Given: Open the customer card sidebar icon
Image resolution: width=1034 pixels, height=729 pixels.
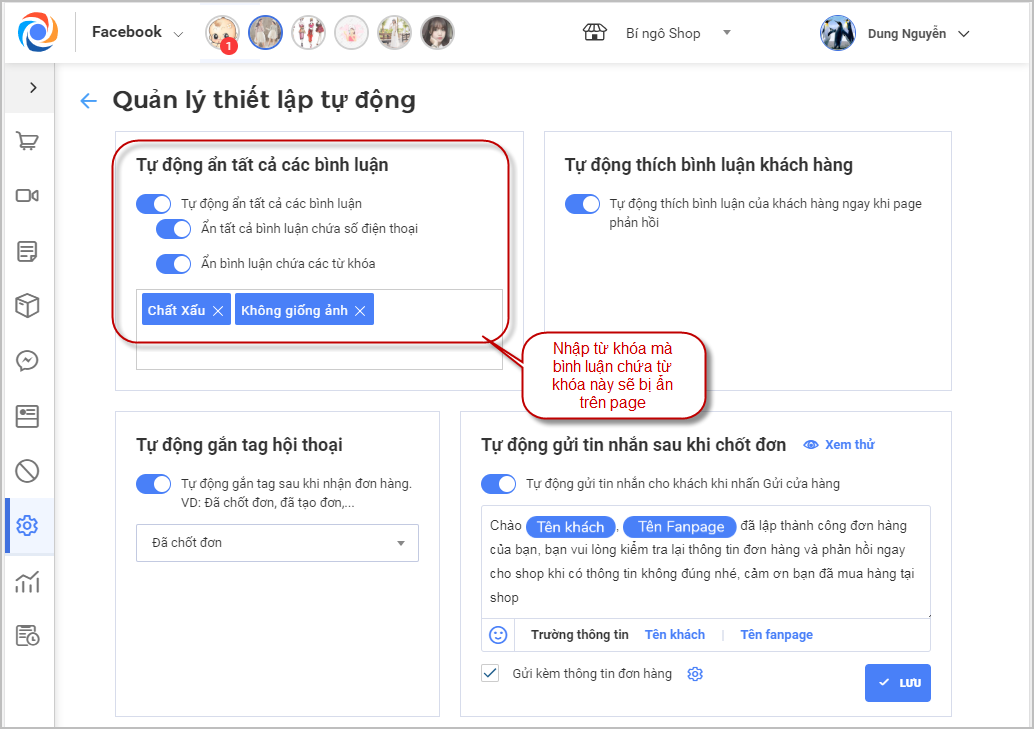Looking at the screenshot, I should [27, 416].
